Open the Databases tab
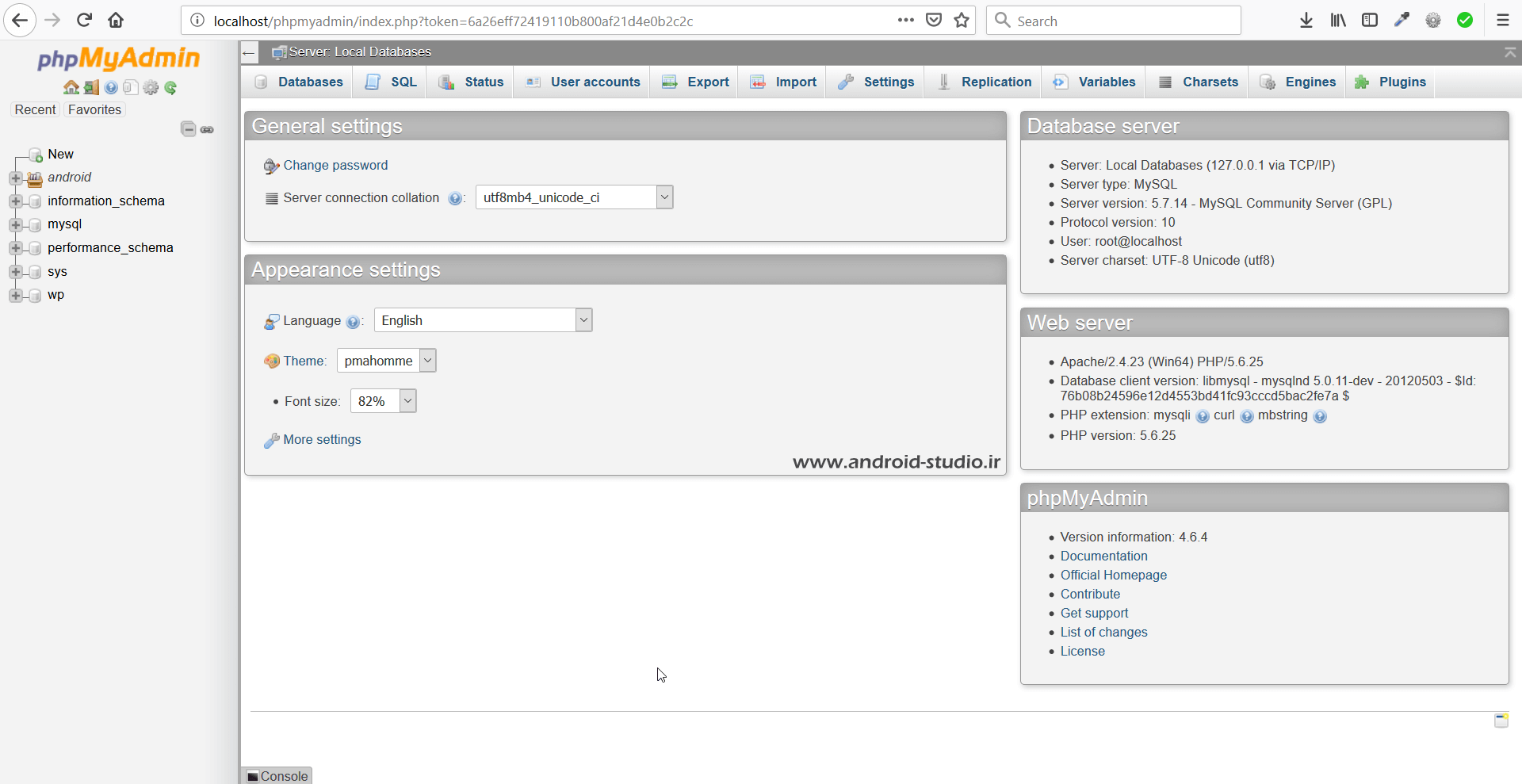1522x784 pixels. coord(299,82)
